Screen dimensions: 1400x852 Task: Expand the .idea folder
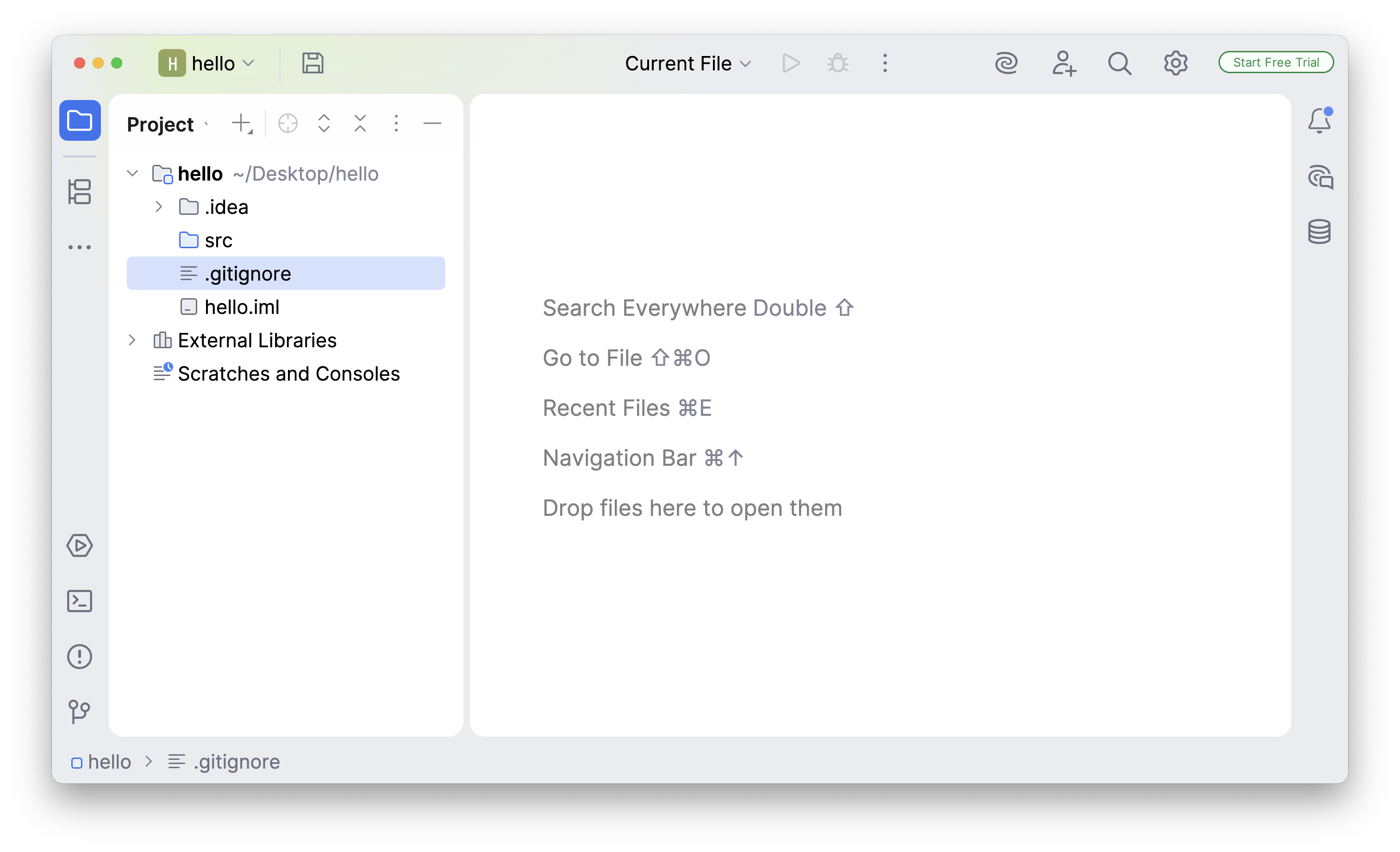(158, 207)
